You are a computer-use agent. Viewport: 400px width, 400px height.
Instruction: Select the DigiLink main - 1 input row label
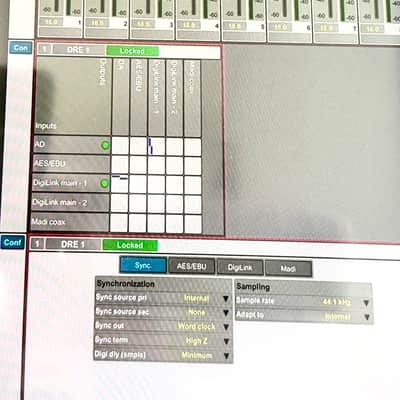click(x=70, y=183)
